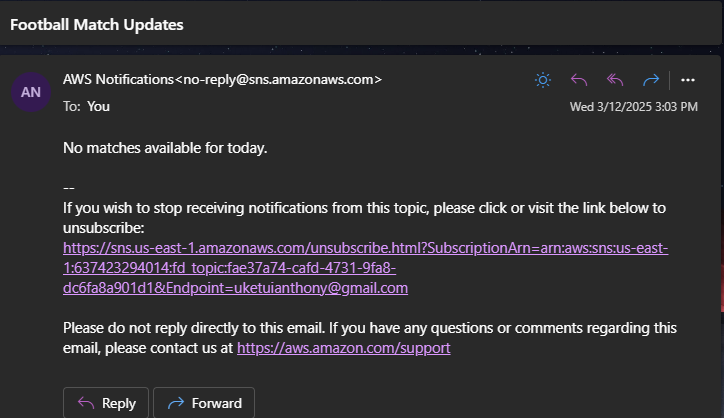Click the AN sender avatar

pyautogui.click(x=31, y=92)
